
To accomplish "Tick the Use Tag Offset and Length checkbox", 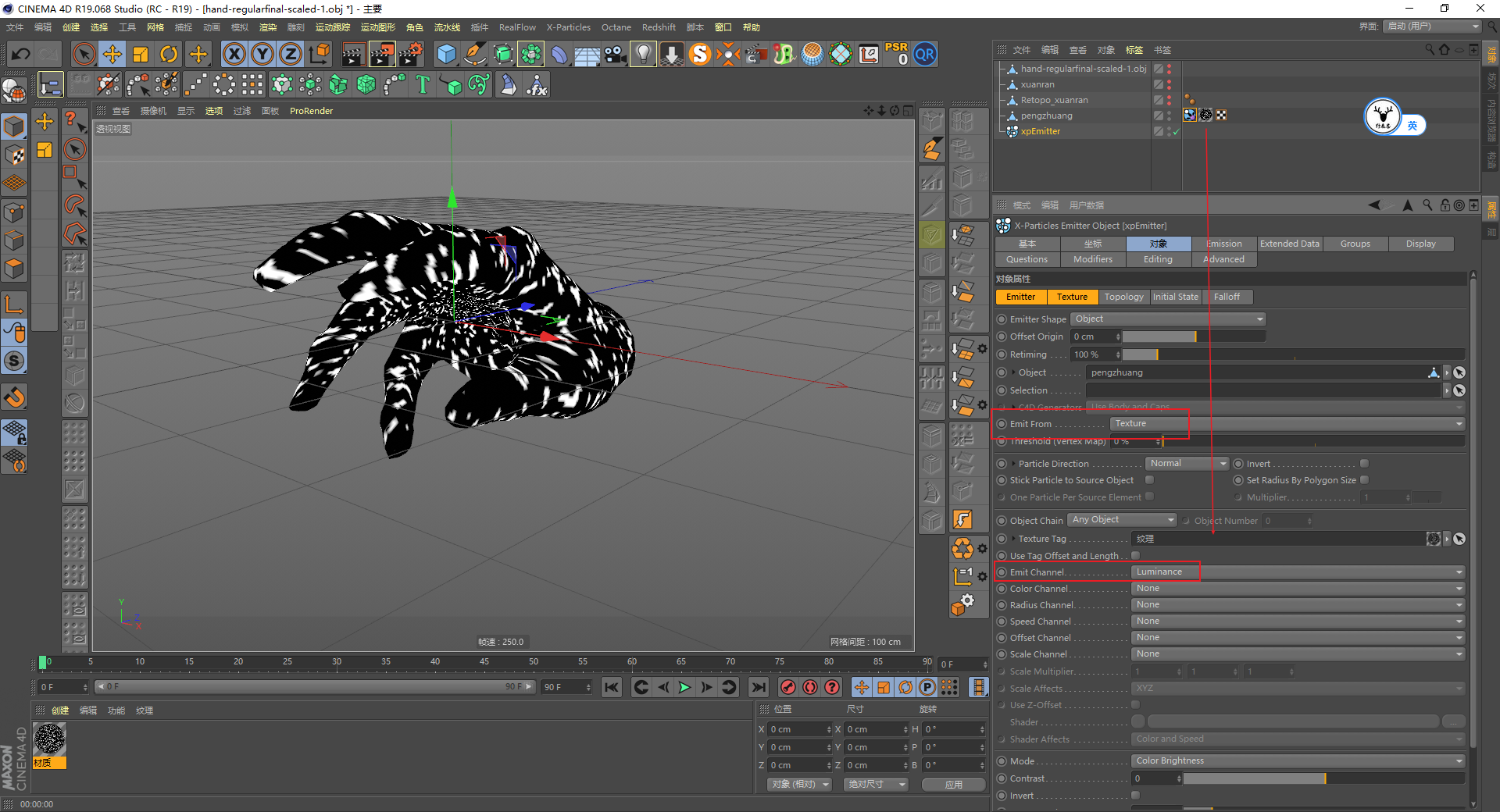I will tap(1135, 556).
